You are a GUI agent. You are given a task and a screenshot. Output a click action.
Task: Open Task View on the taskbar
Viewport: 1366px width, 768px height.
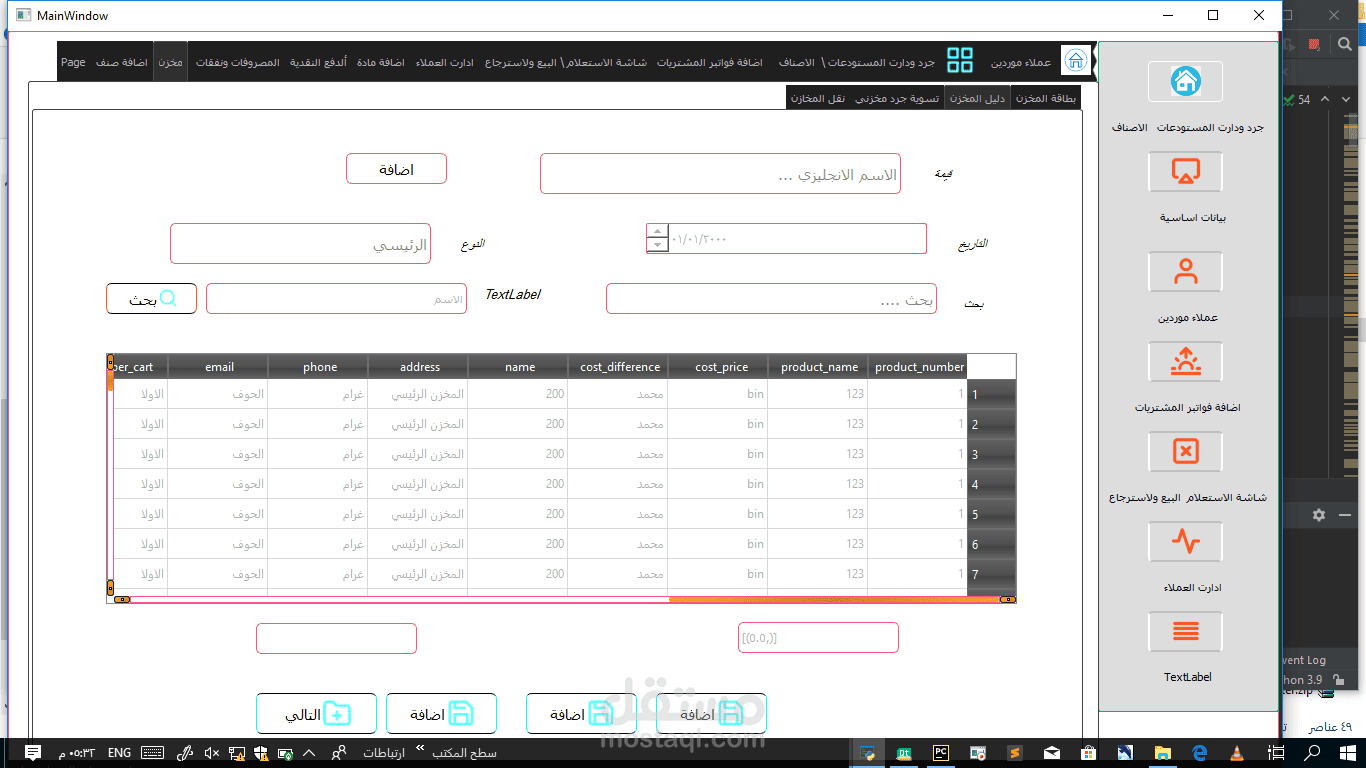point(1275,753)
